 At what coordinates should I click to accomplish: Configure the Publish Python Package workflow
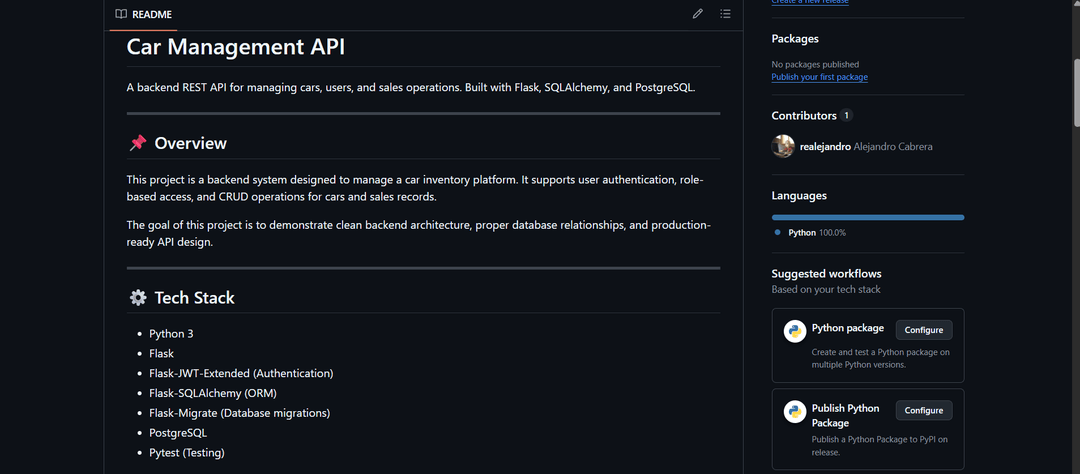pyautogui.click(x=924, y=410)
